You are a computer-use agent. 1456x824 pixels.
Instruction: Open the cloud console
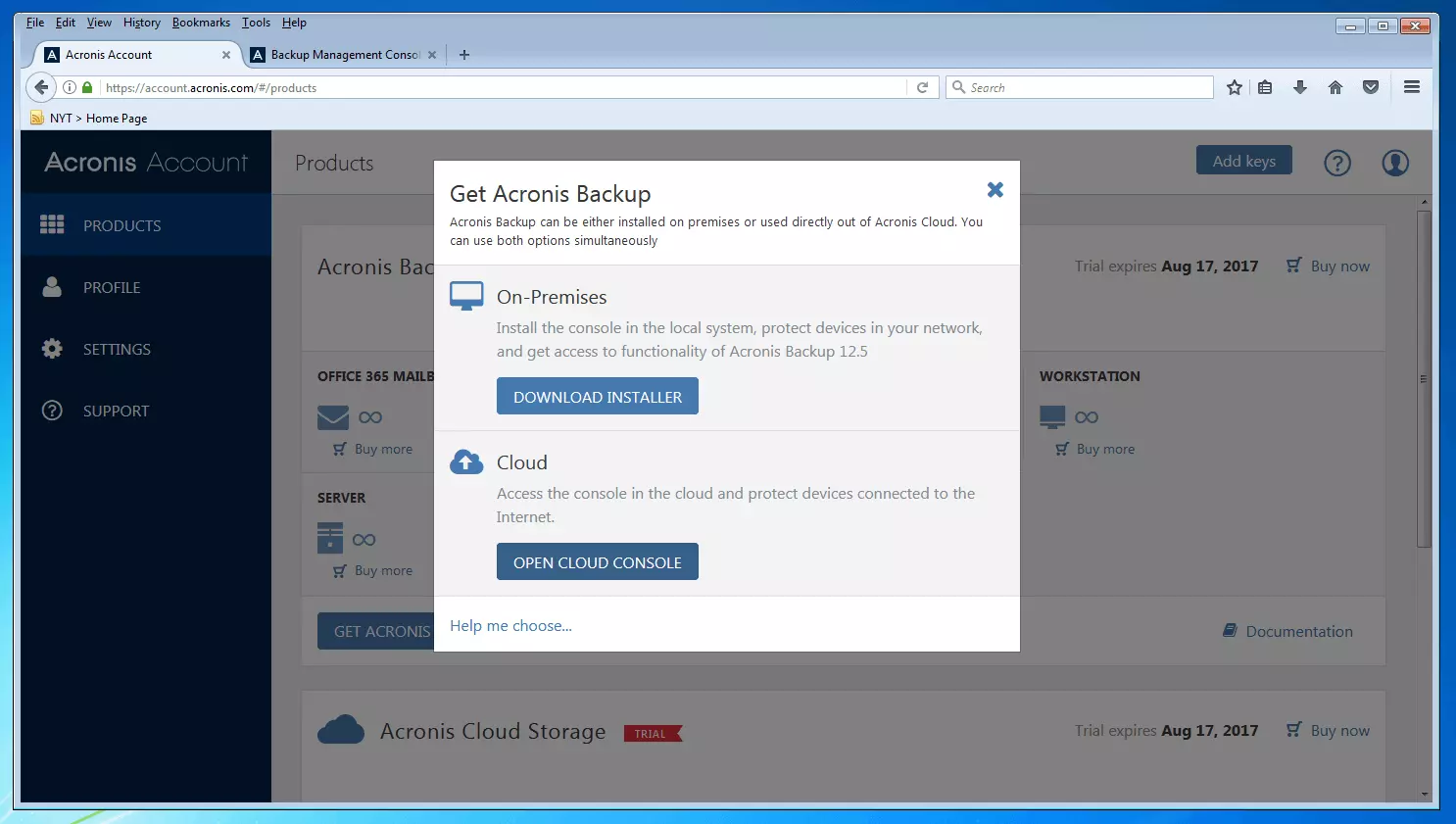pyautogui.click(x=598, y=561)
